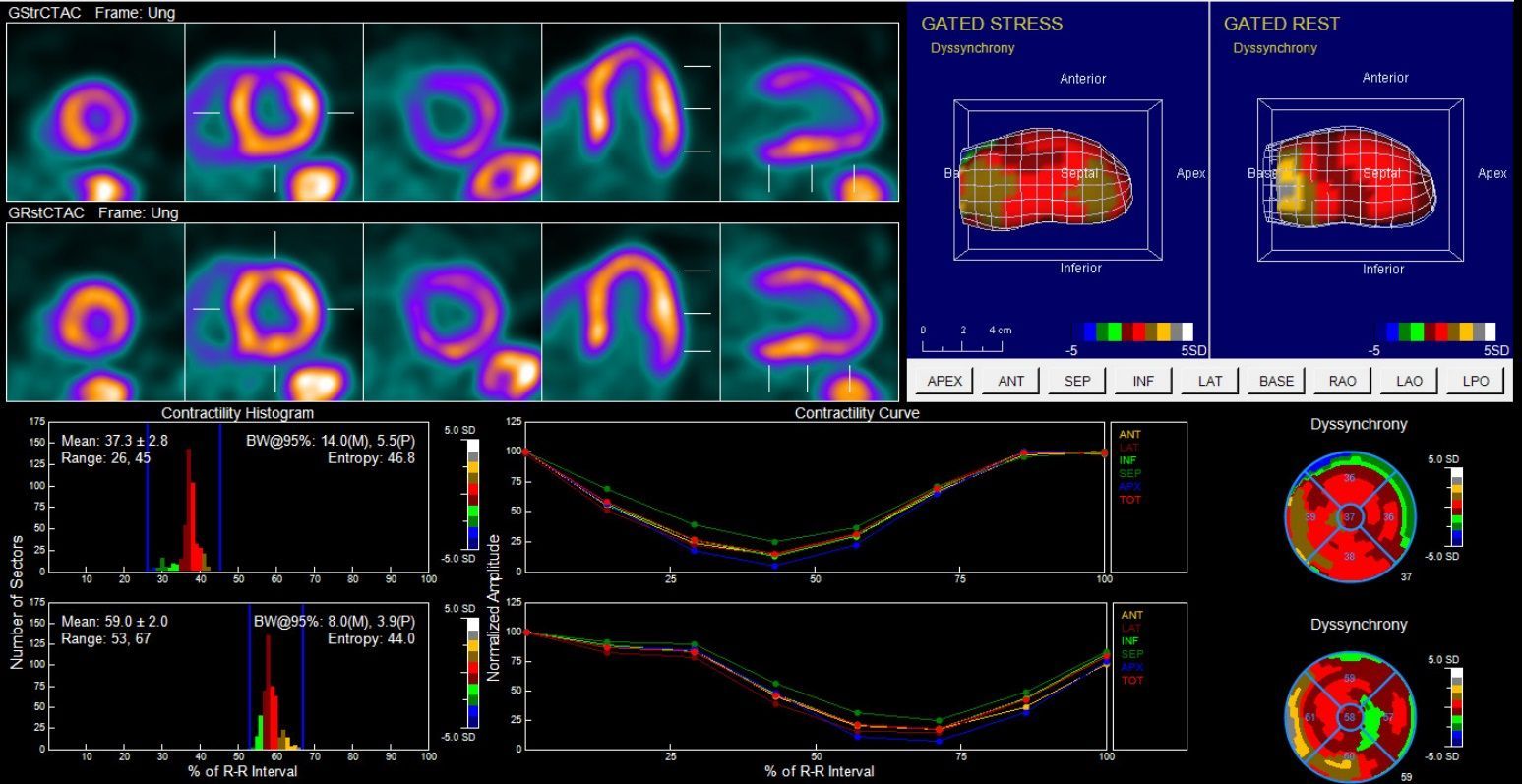The height and width of the screenshot is (784, 1522).
Task: Click "BW@95%: 14.0(M), 5.5(P)" text
Action: [x=330, y=441]
